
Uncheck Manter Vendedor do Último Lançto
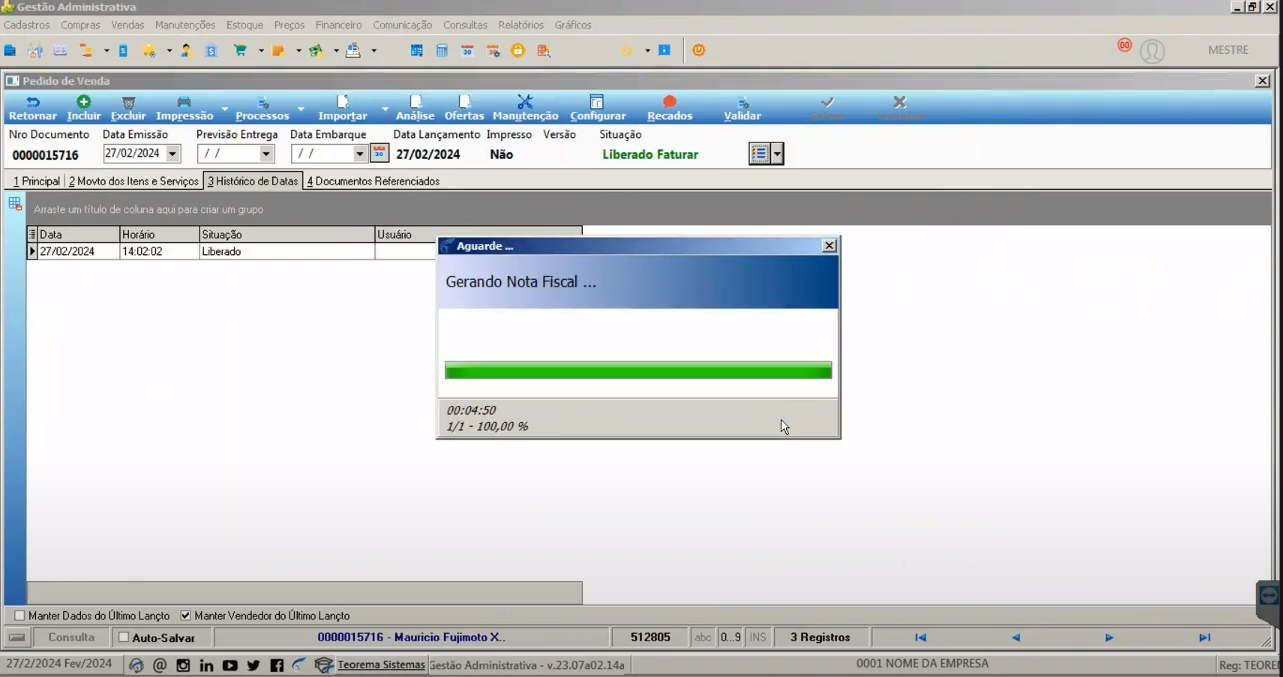click(185, 616)
